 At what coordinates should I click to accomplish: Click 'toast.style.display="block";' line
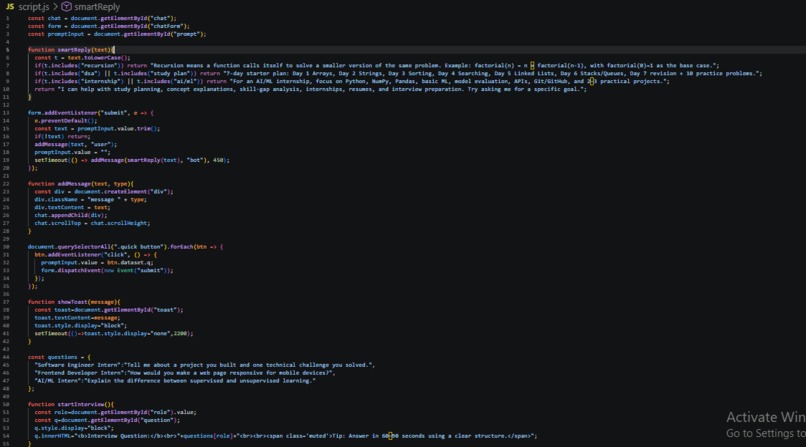[81, 325]
